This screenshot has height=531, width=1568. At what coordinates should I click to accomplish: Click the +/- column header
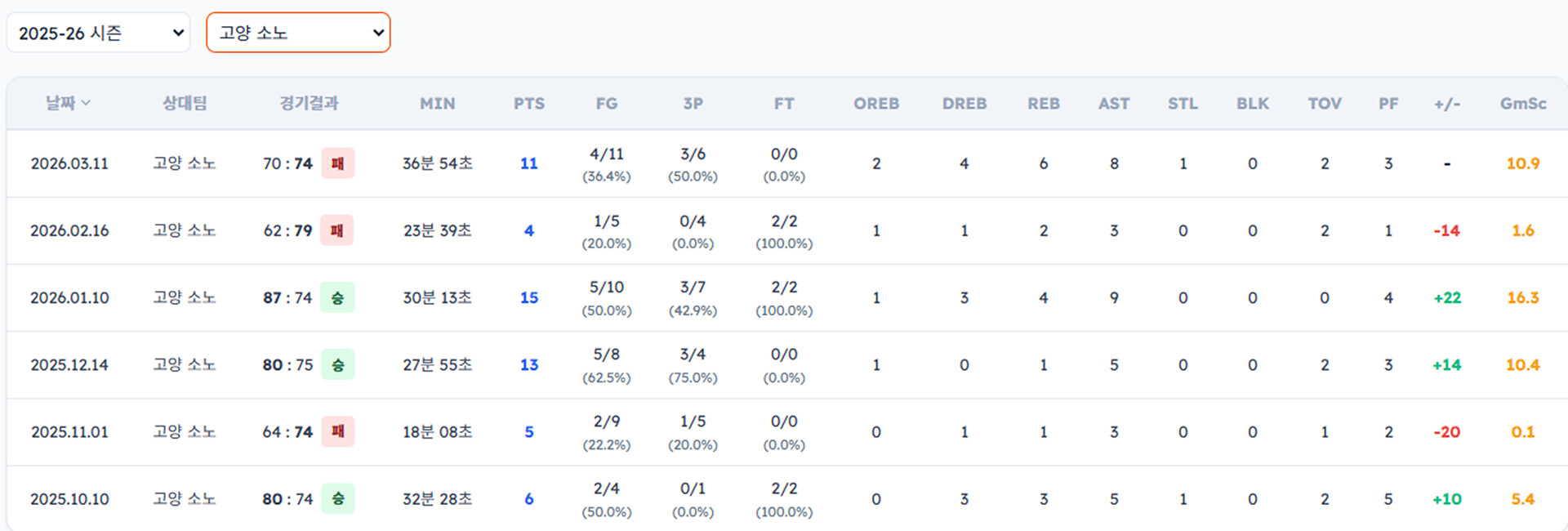(1446, 104)
